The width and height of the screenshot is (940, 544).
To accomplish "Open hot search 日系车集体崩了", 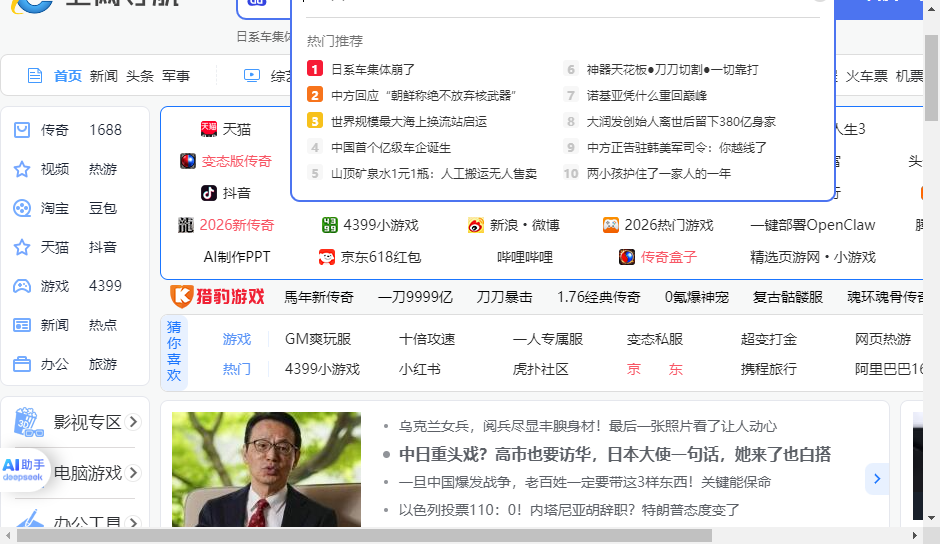I will pos(373,70).
